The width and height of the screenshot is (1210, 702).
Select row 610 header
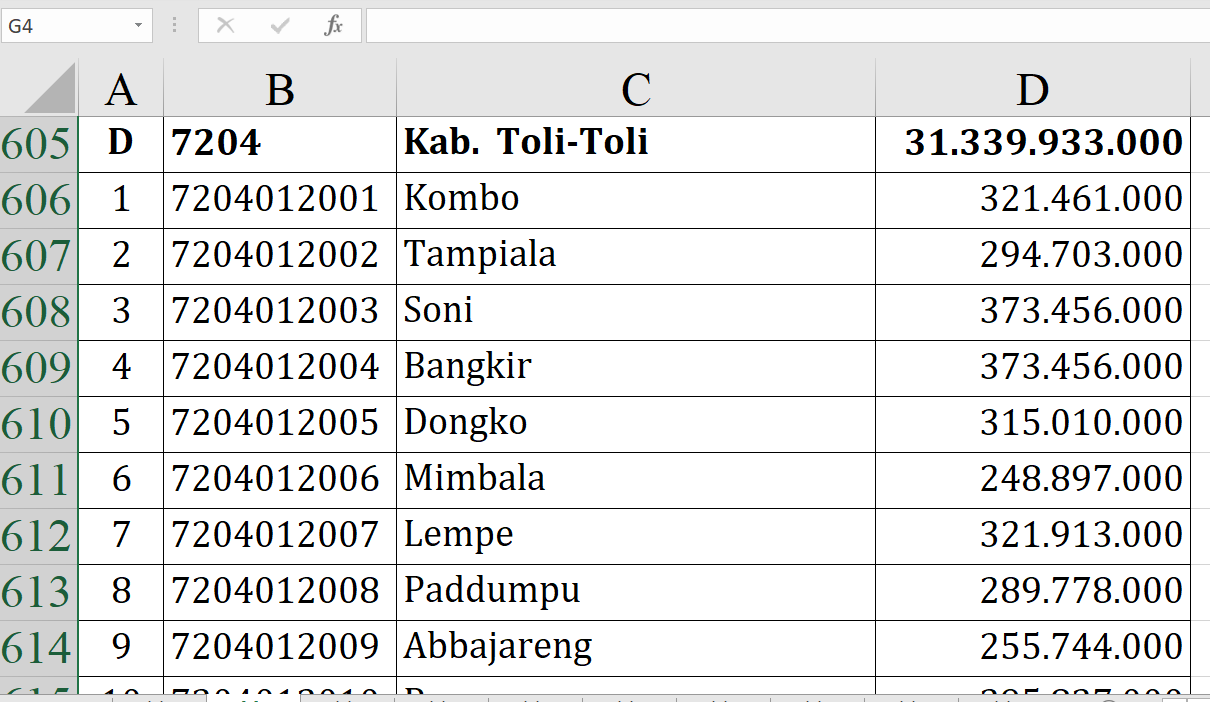[x=38, y=424]
